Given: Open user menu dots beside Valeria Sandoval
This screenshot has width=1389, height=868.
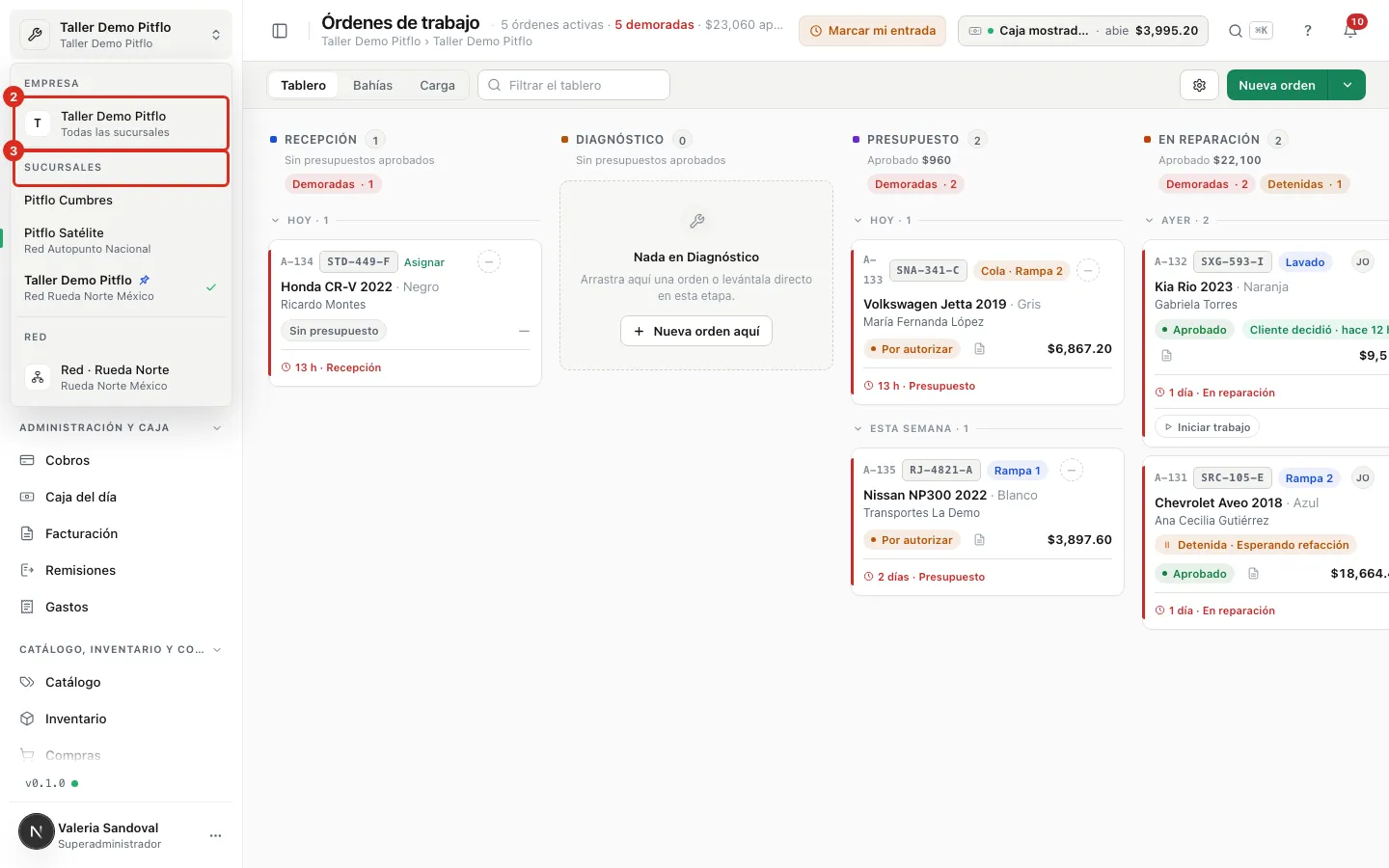Looking at the screenshot, I should pyautogui.click(x=215, y=835).
